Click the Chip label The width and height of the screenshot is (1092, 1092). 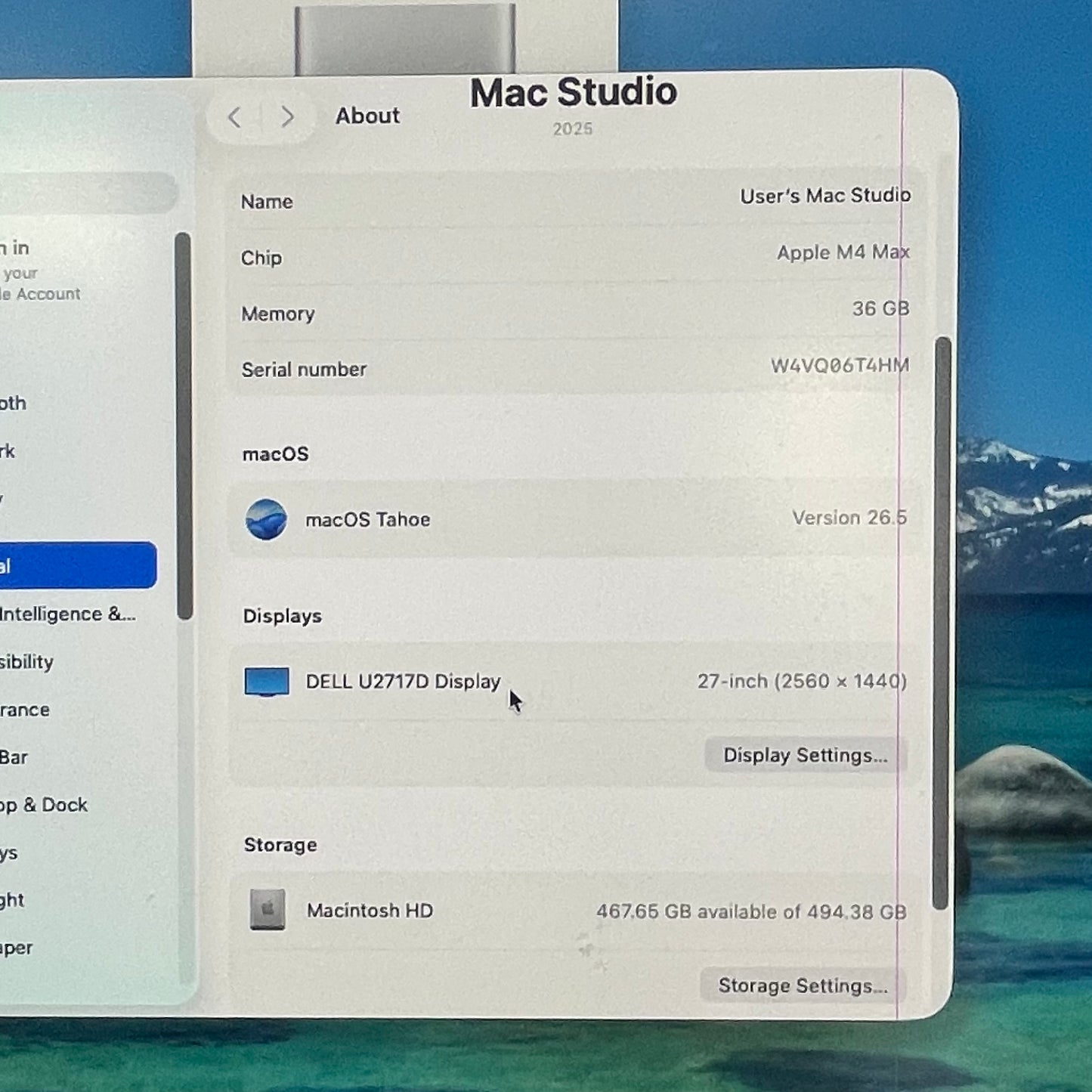[261, 258]
